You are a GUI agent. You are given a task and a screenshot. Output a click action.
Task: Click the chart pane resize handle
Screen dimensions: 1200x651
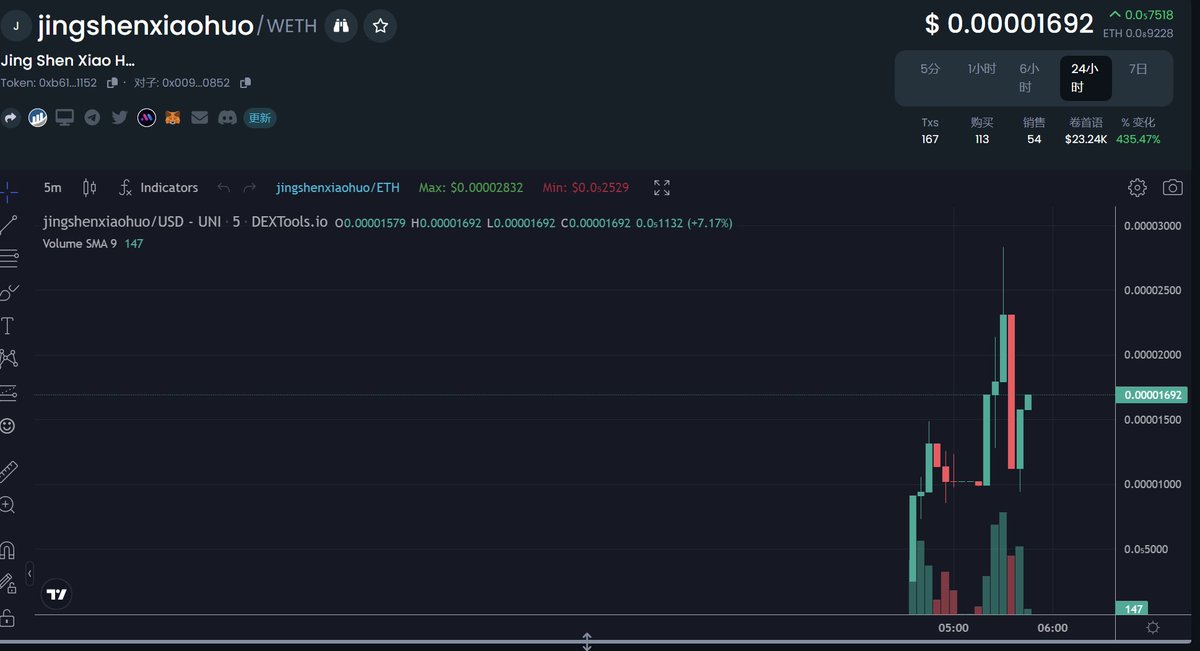587,641
